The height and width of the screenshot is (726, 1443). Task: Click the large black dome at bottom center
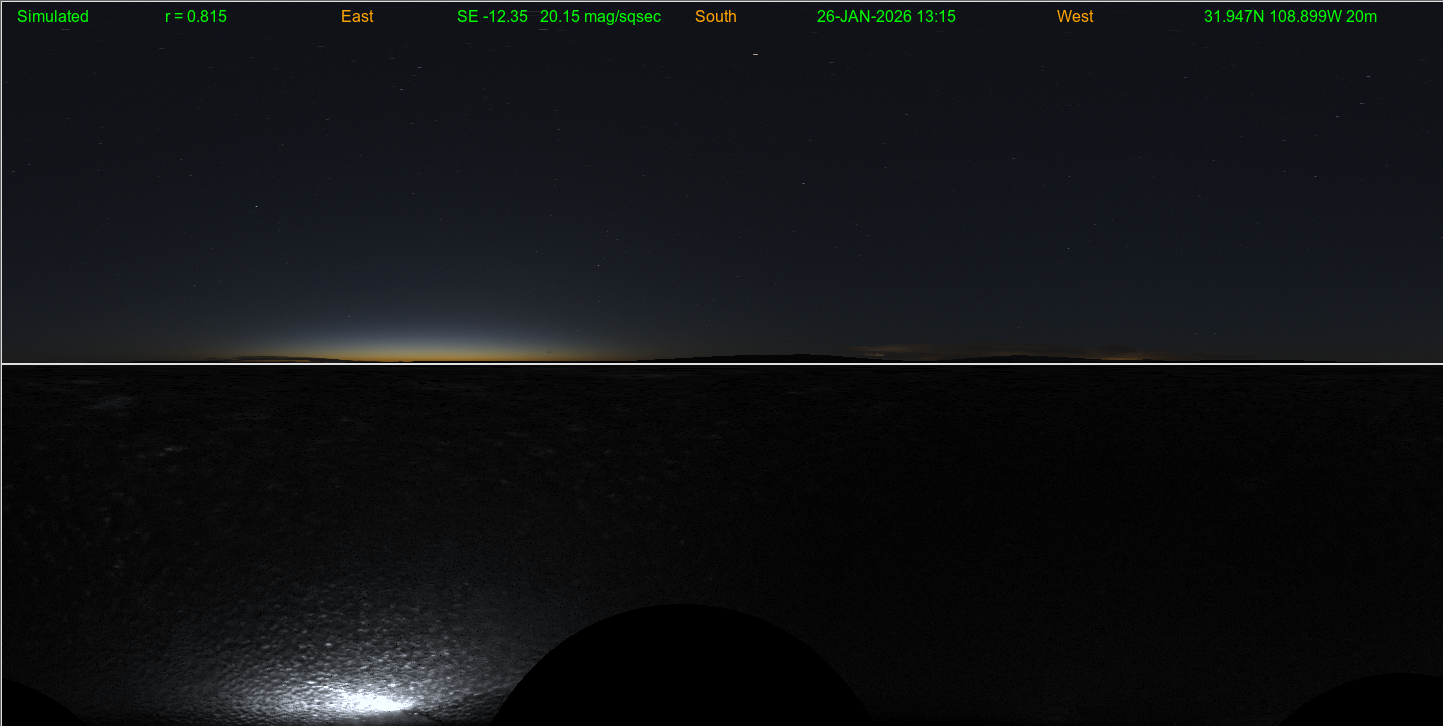click(682, 670)
